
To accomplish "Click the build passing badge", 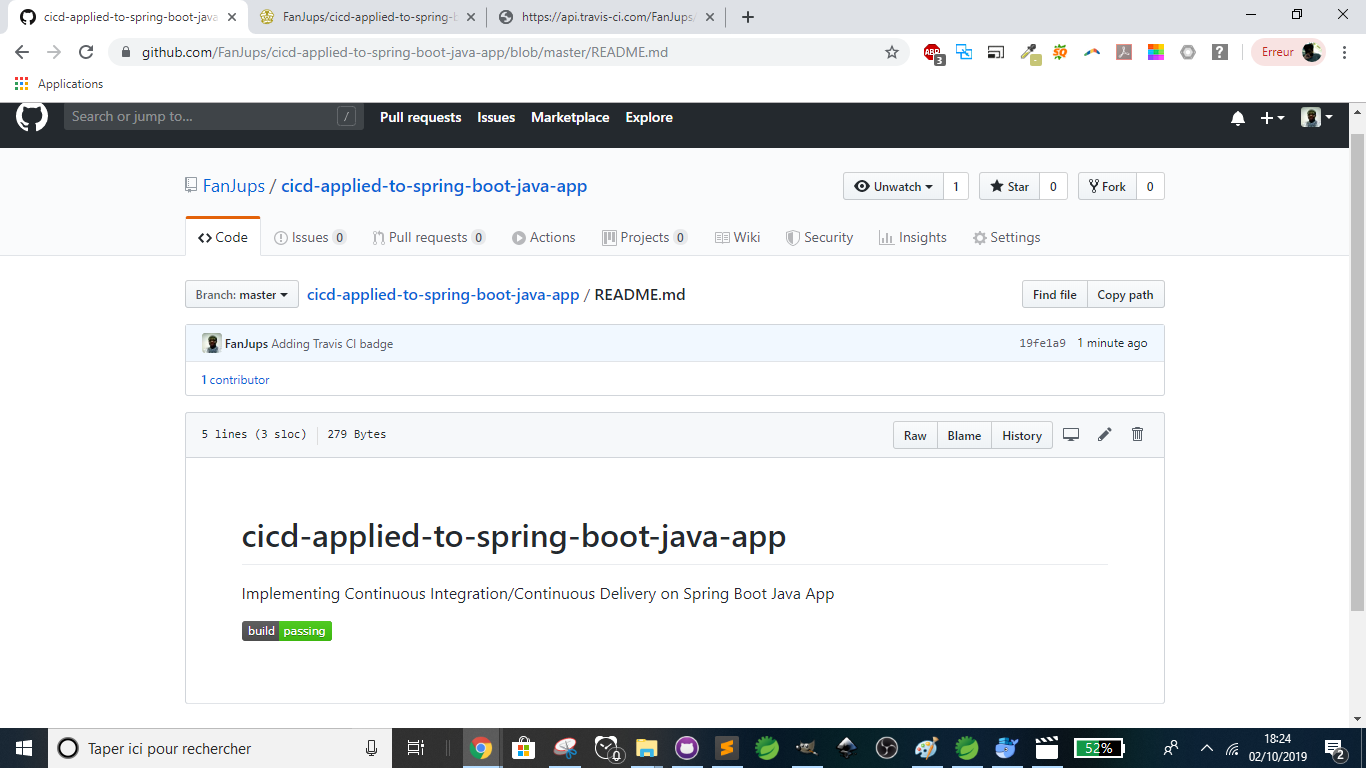I will pyautogui.click(x=287, y=631).
